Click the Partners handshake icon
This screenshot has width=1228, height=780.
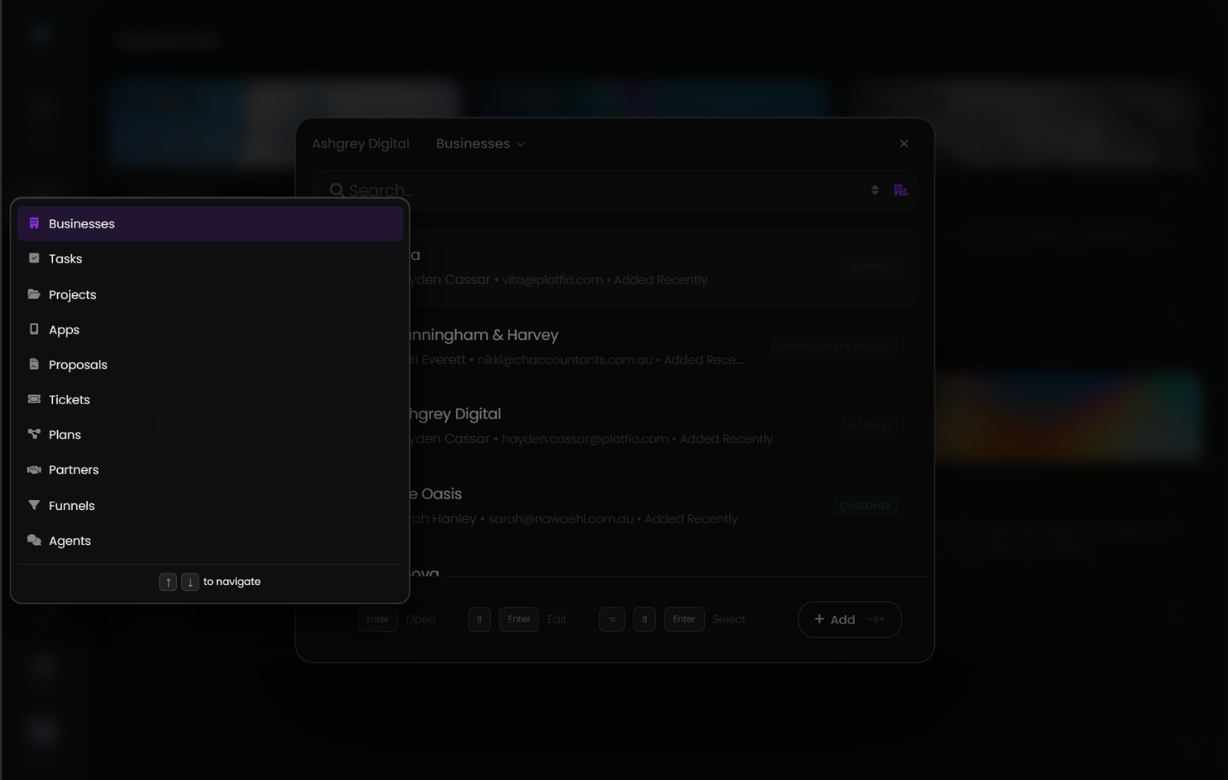35,469
